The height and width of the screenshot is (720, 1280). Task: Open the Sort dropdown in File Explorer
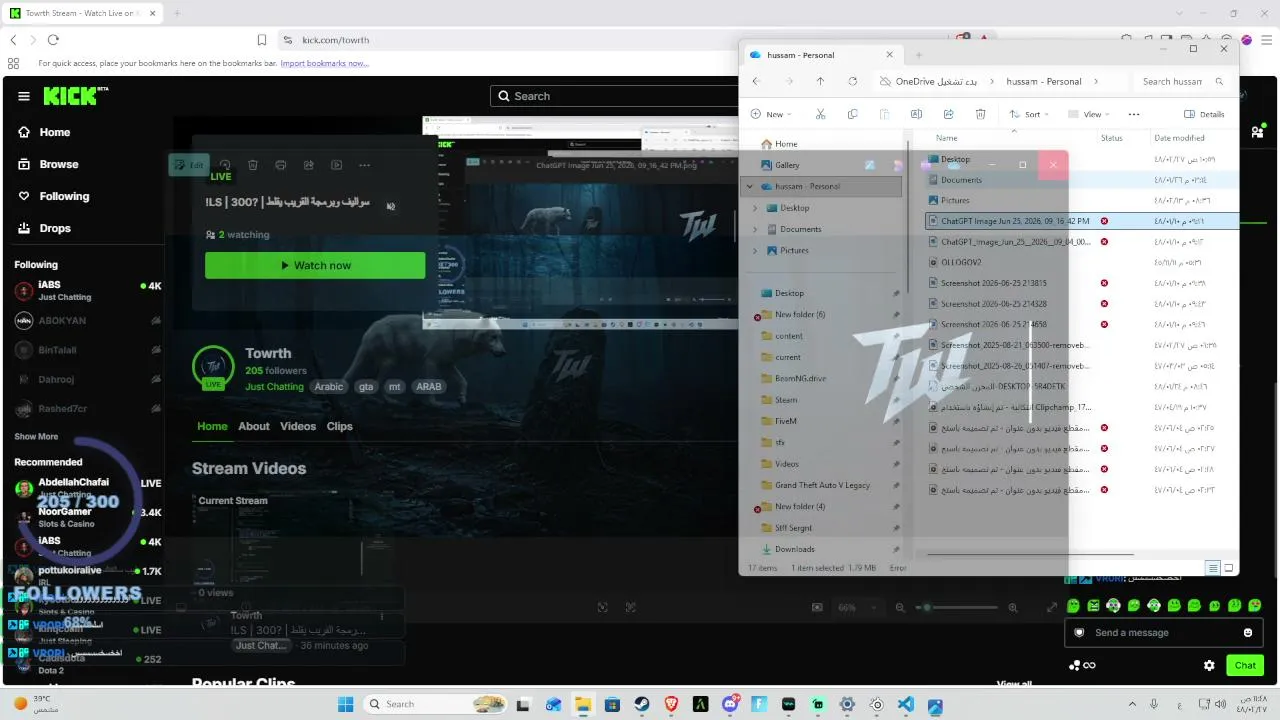pos(1029,114)
